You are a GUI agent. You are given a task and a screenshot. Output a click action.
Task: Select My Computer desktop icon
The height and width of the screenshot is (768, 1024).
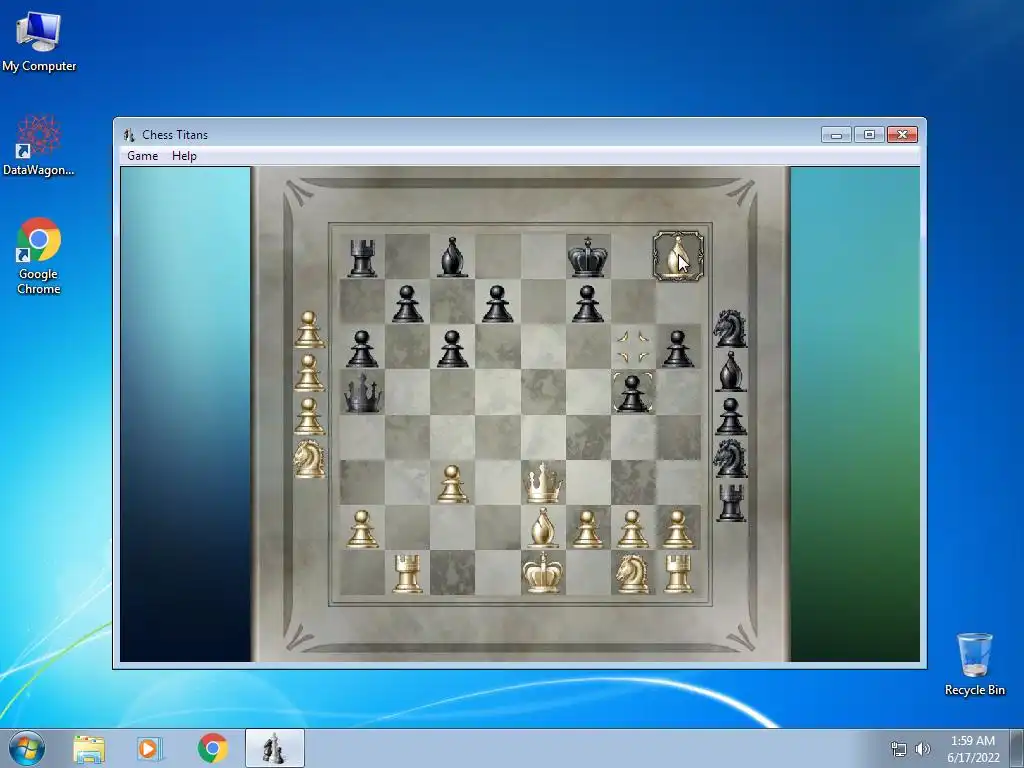tap(39, 41)
